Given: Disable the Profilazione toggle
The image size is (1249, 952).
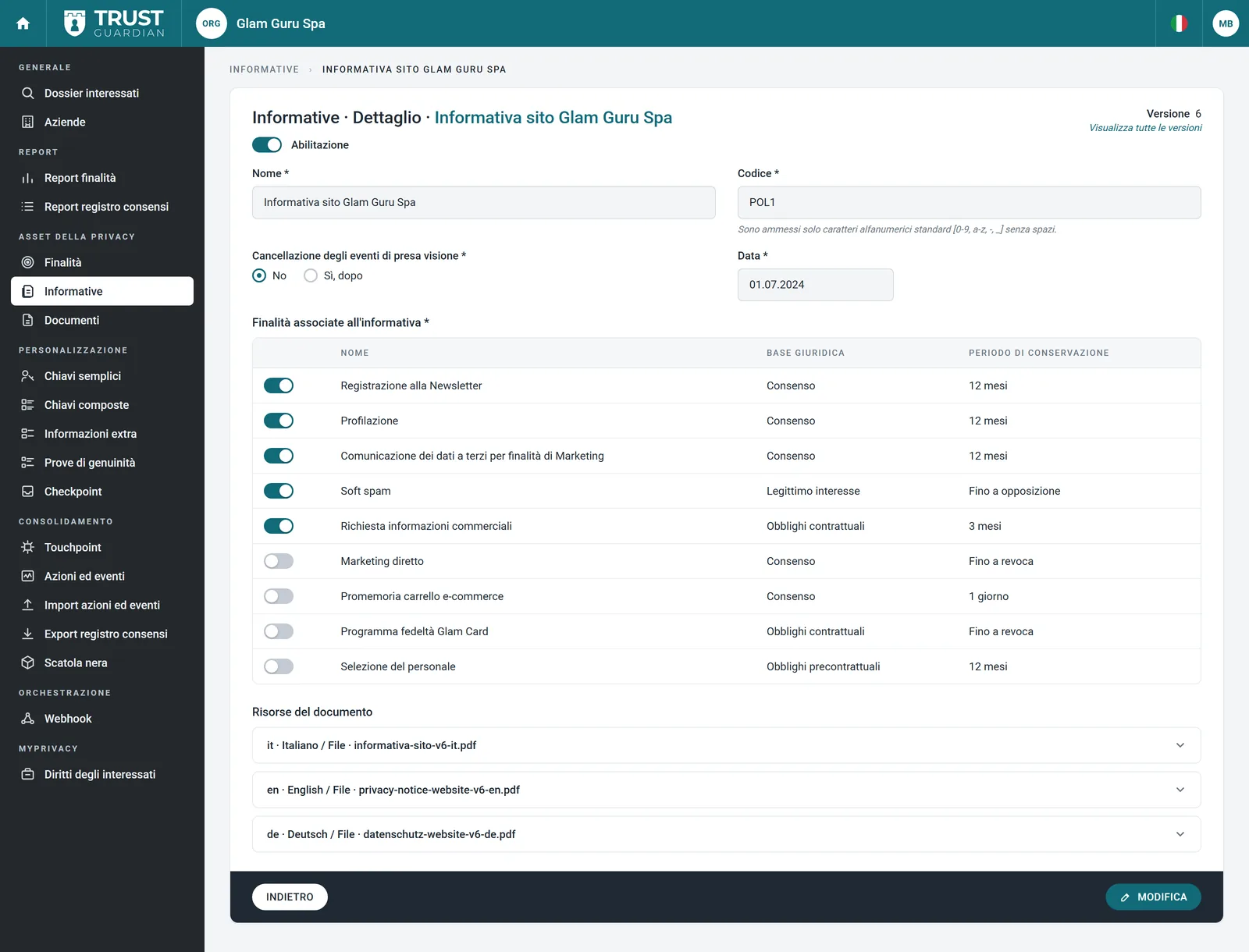Looking at the screenshot, I should 279,421.
